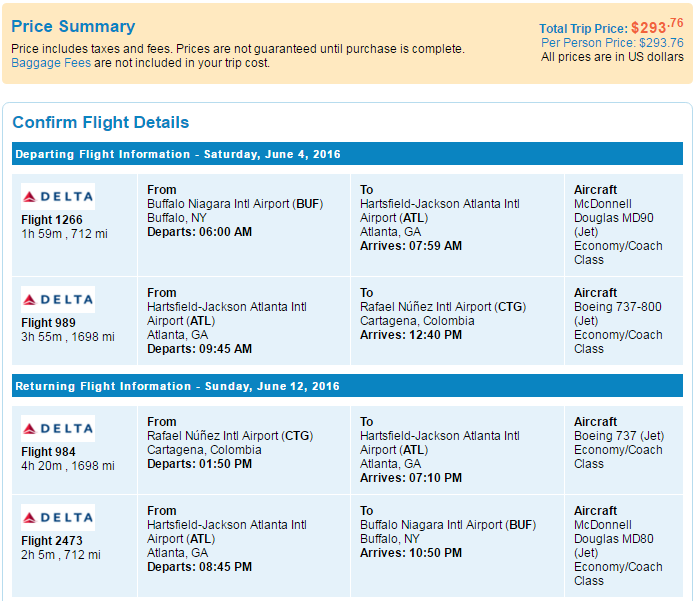The image size is (697, 601).
Task: Click Arrives 12:40 PM in Cartagena
Action: 411,335
